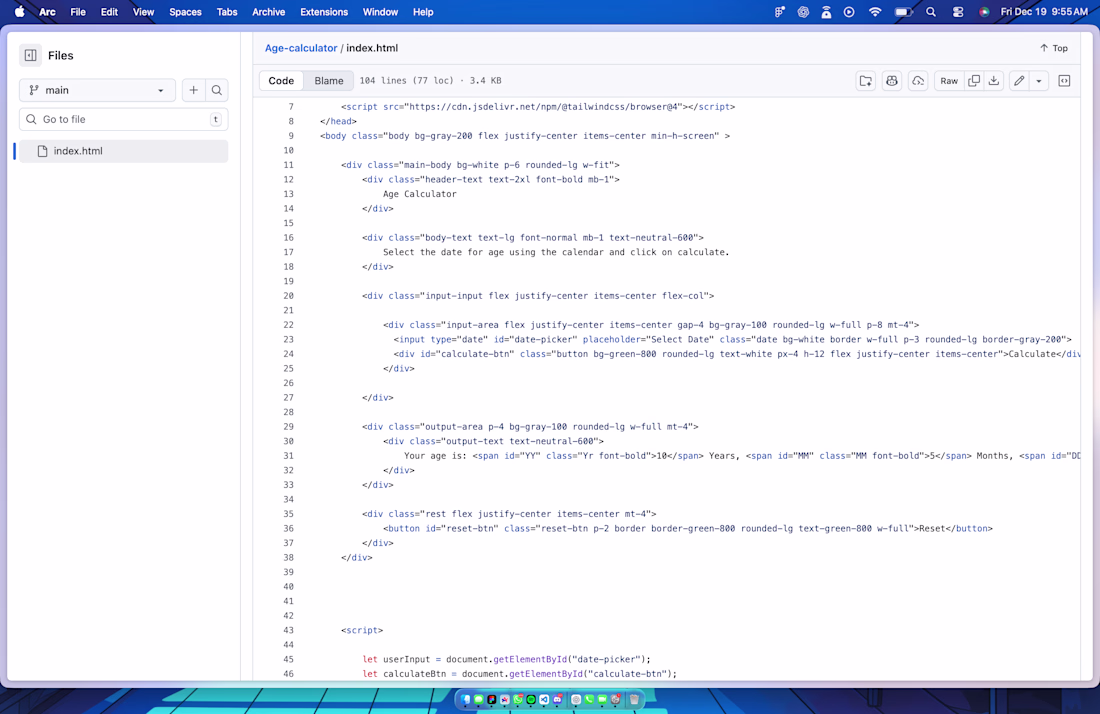Jump to Top of the file
This screenshot has height=714, width=1100.
pyautogui.click(x=1054, y=48)
